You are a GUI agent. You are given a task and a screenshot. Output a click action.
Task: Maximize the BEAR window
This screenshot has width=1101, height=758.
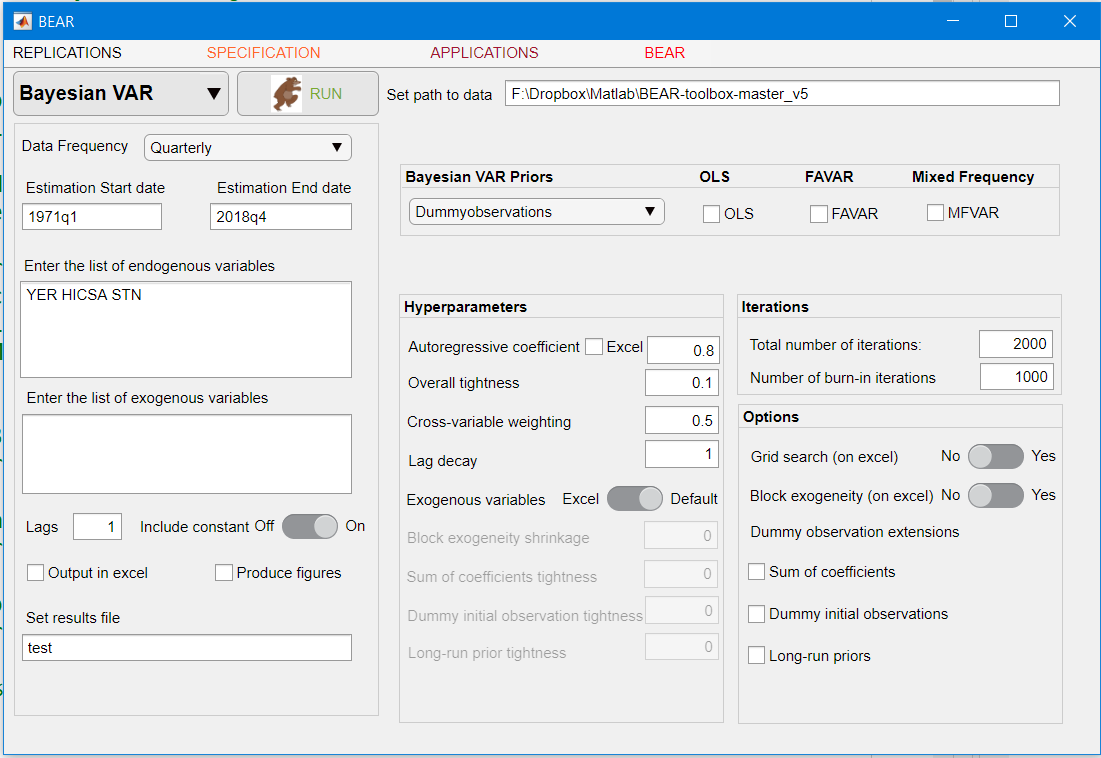click(x=1011, y=21)
